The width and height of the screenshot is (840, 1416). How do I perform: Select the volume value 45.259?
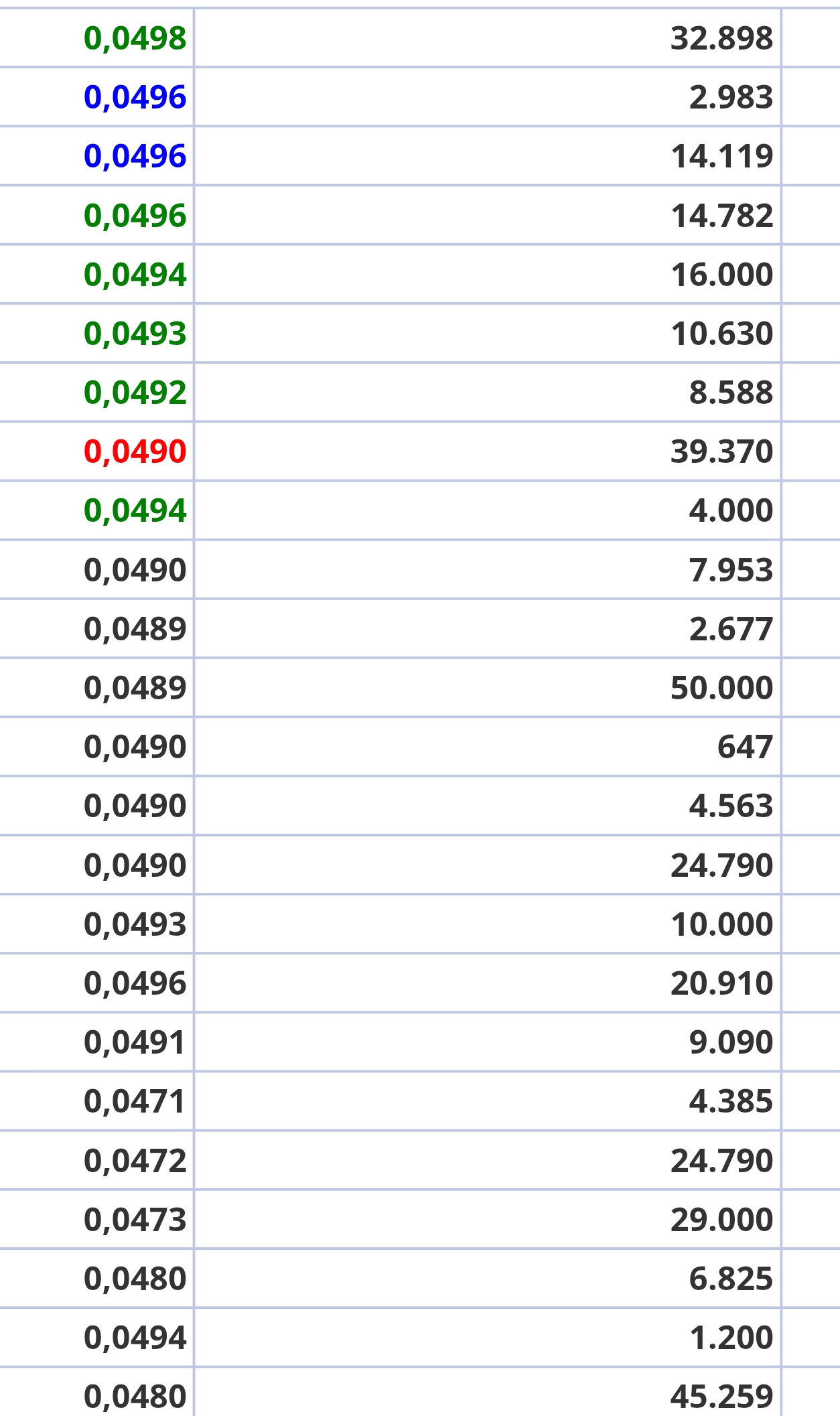tap(722, 1397)
